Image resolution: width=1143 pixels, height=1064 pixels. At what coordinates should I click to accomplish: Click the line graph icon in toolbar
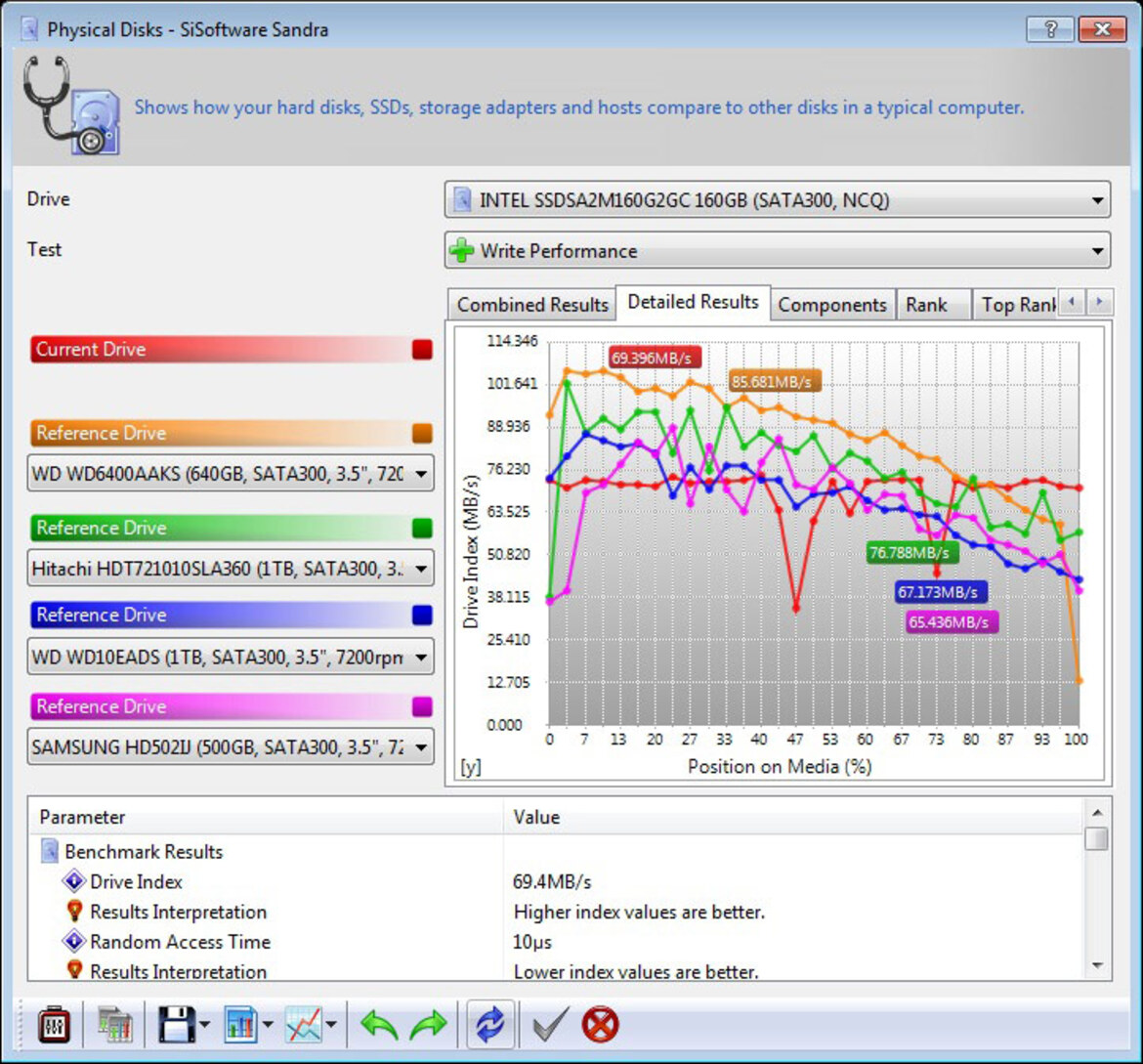tap(303, 1025)
